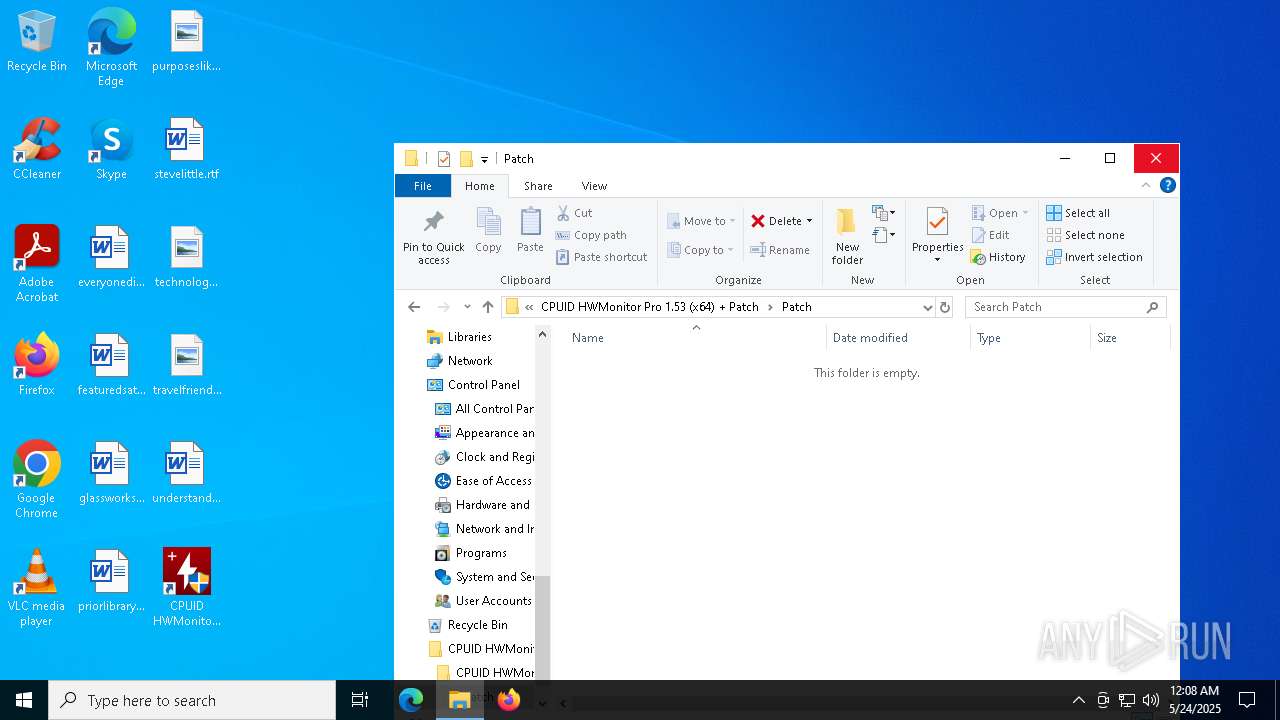Navigate Back in Explorer
The width and height of the screenshot is (1280, 720).
[414, 307]
